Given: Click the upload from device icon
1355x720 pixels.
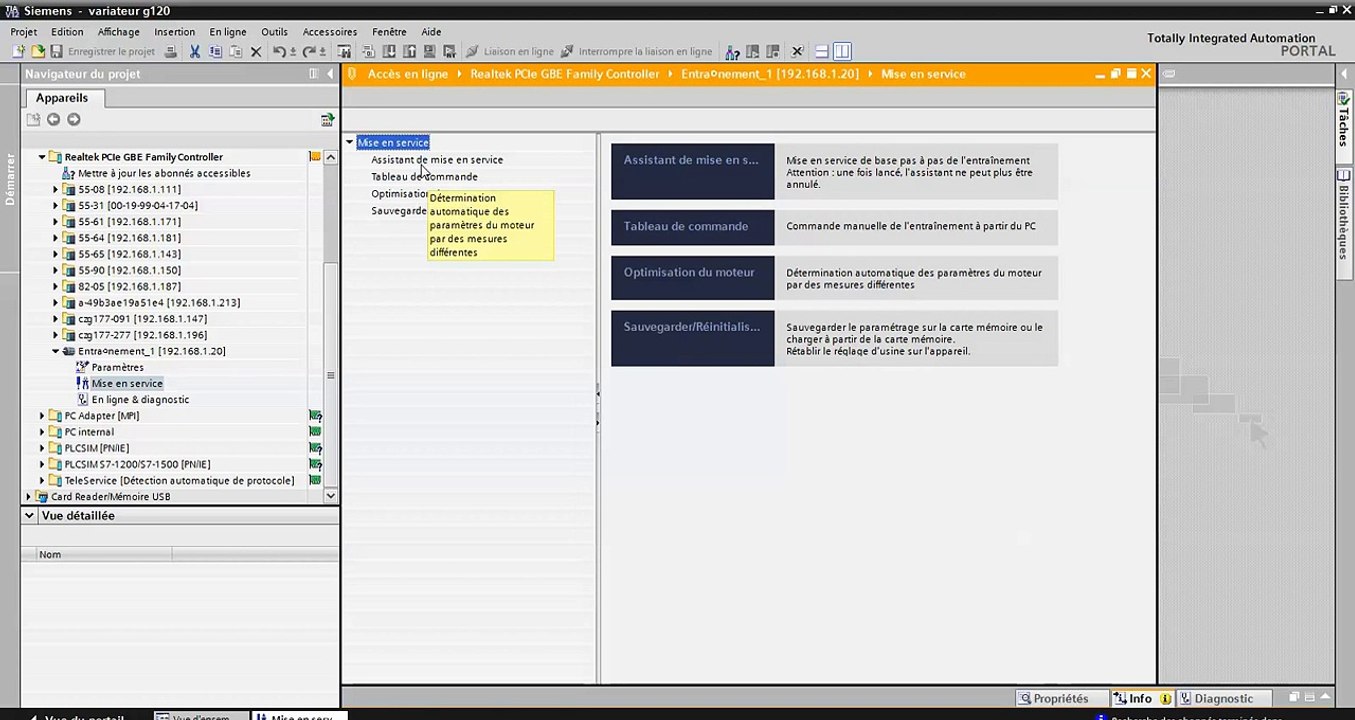Looking at the screenshot, I should point(409,51).
